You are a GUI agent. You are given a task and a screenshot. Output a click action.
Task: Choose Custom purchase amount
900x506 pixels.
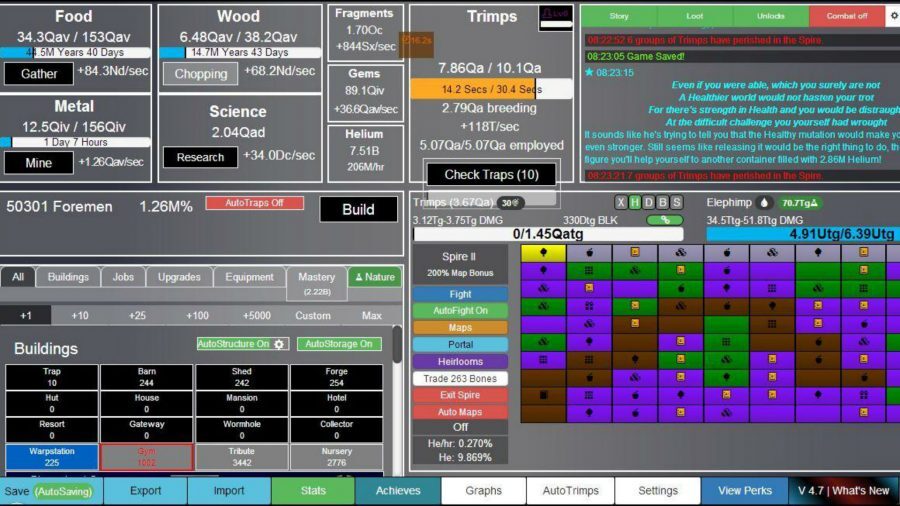(313, 316)
